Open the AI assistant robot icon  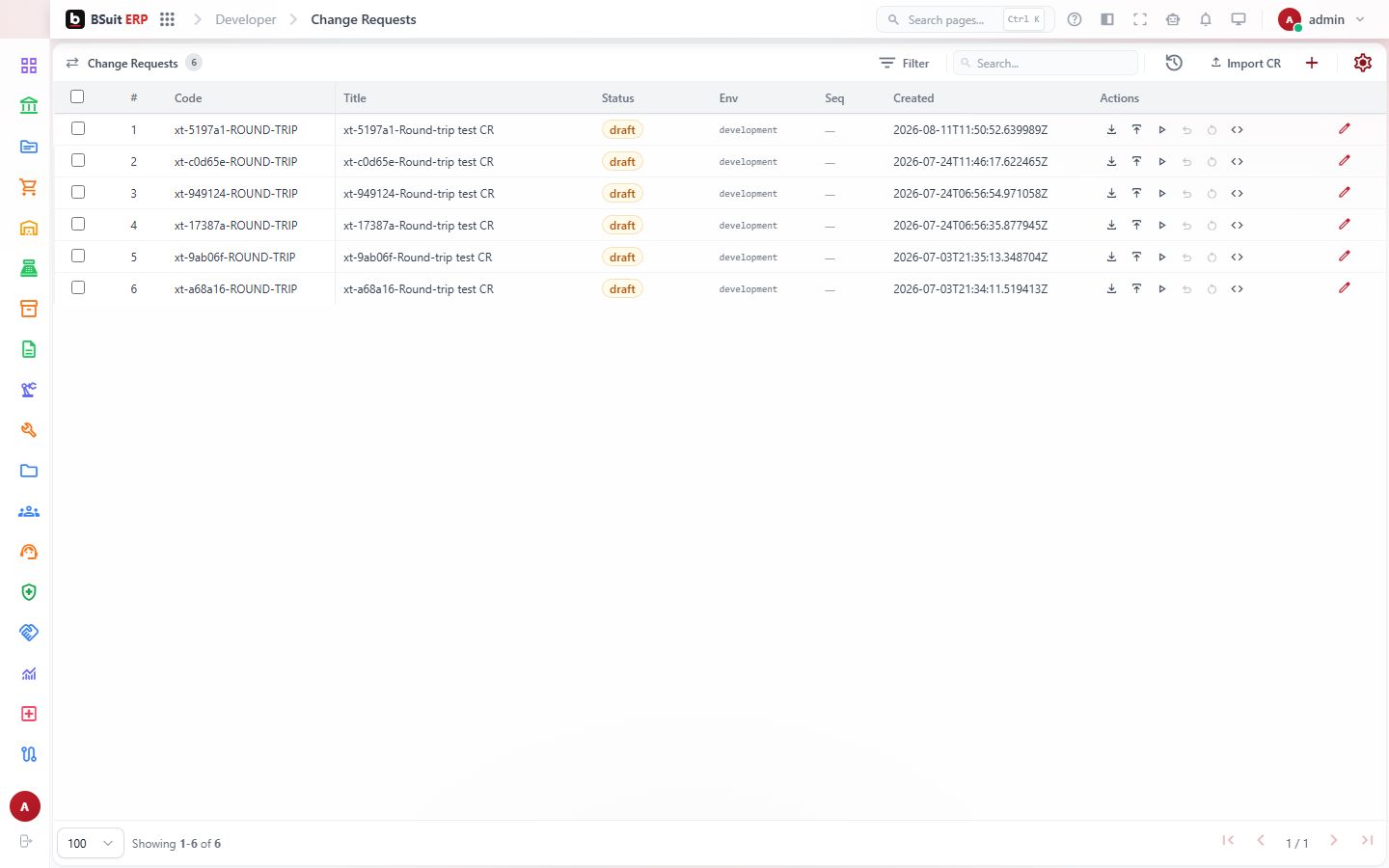pyautogui.click(x=1173, y=19)
